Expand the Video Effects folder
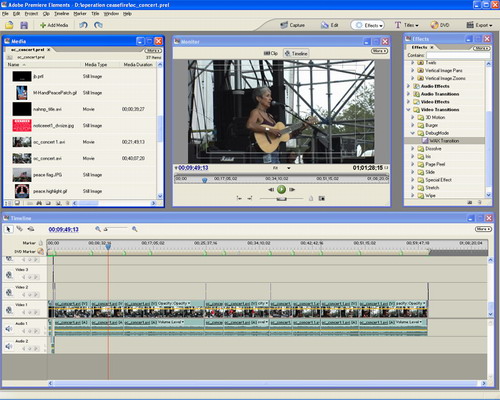The height and width of the screenshot is (400, 500). tap(409, 102)
